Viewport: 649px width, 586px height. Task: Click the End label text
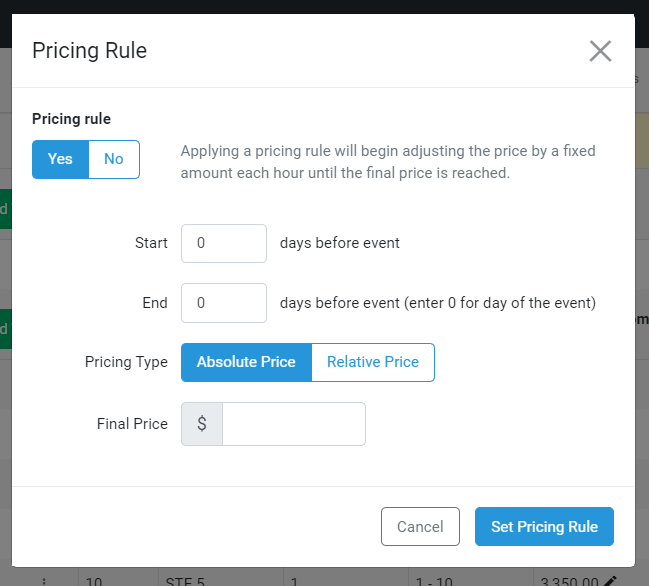point(155,303)
